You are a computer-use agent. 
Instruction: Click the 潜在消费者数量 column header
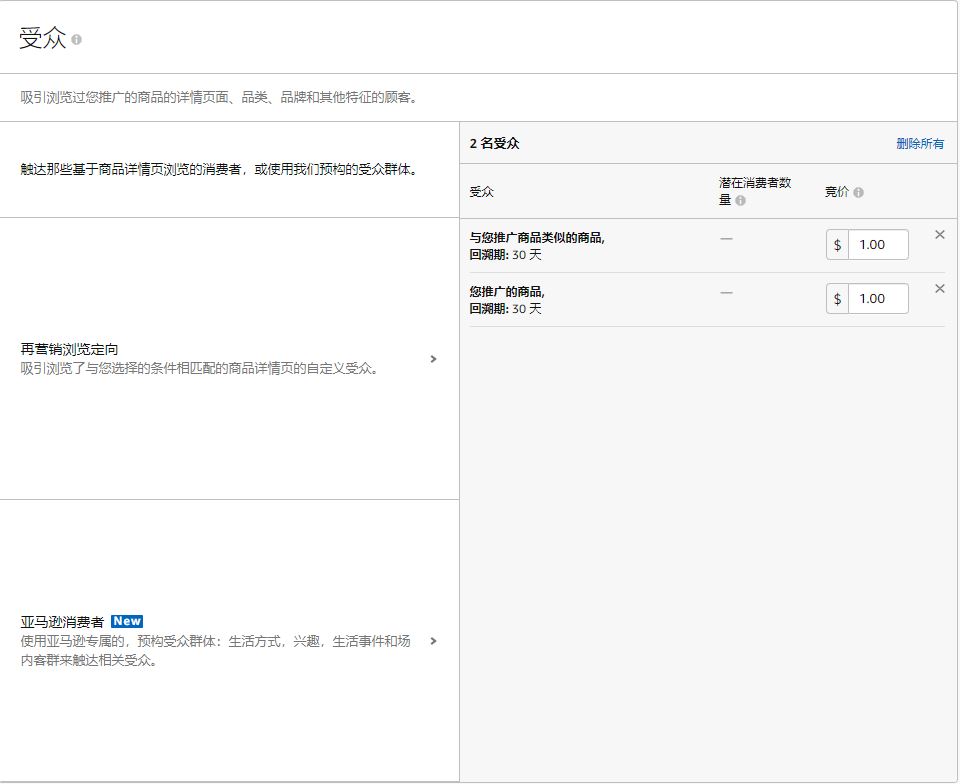tap(755, 191)
